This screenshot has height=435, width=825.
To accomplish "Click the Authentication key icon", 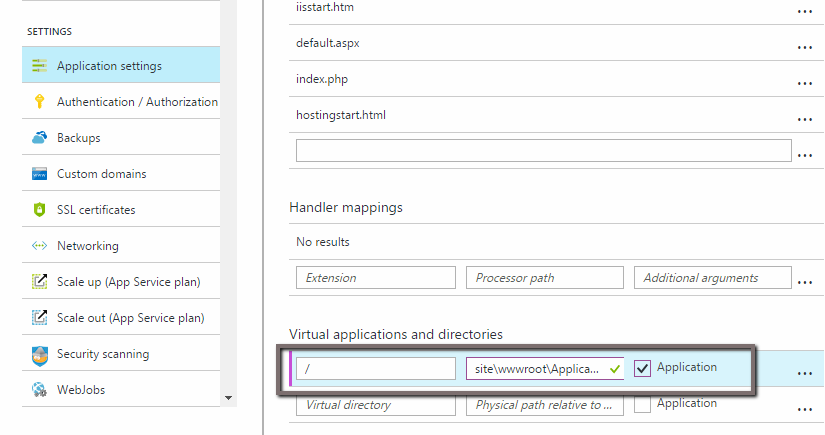I will [x=40, y=102].
